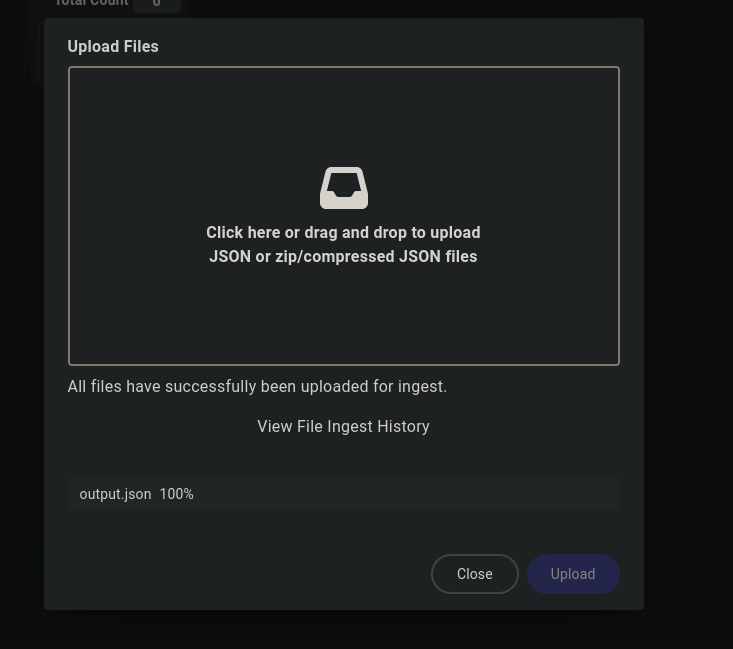The height and width of the screenshot is (649, 733).
Task: Click the Total Count label
Action: click(x=91, y=4)
